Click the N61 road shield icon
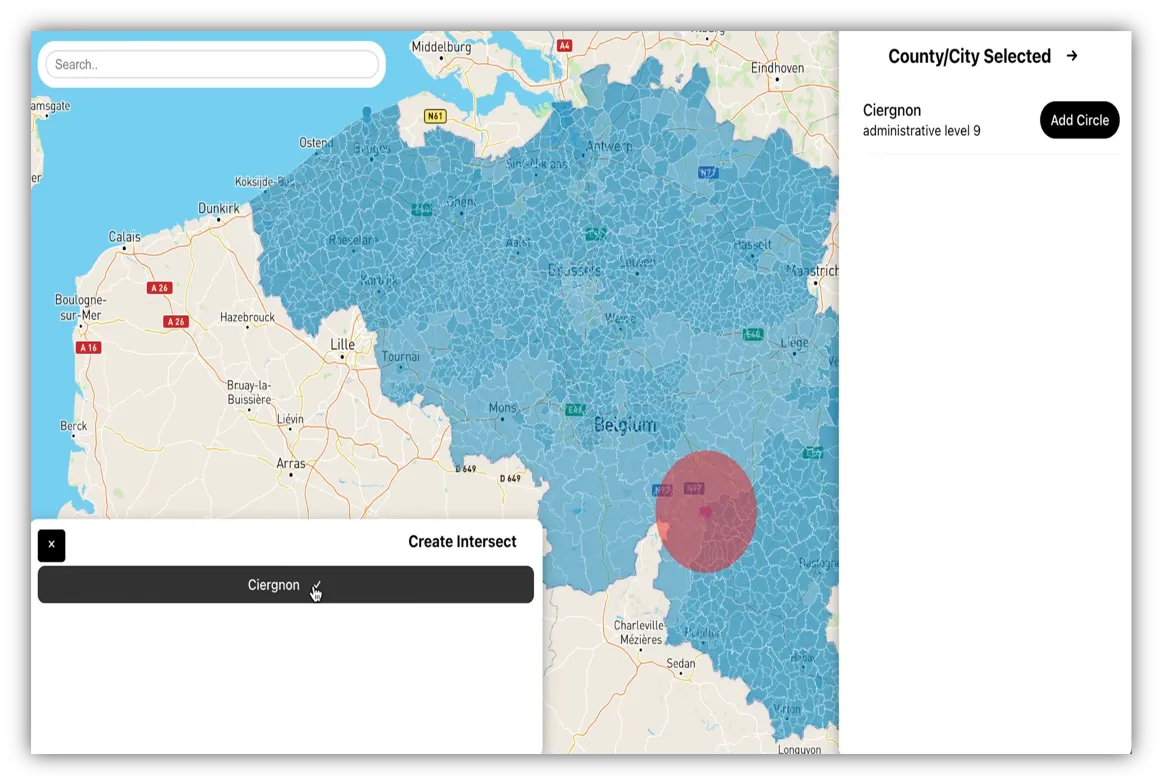 [434, 116]
